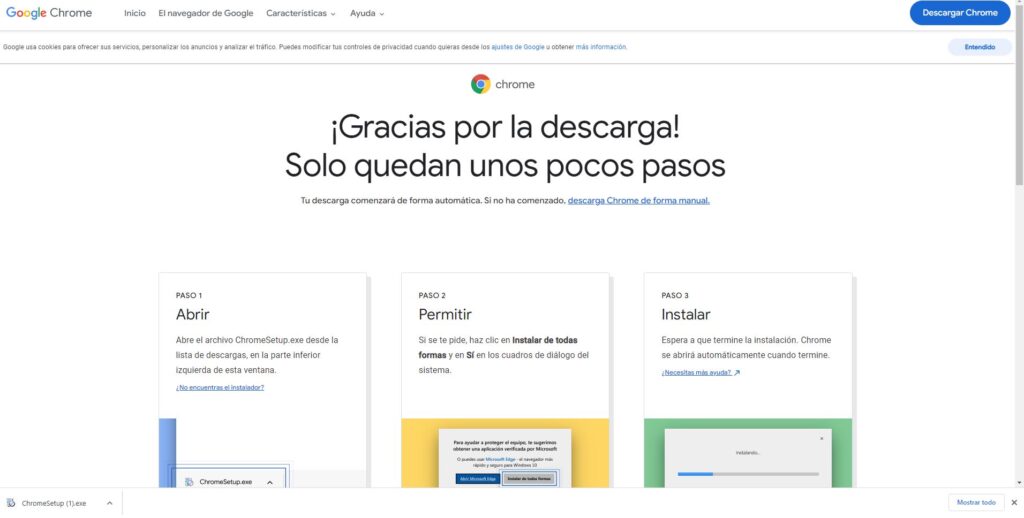Click the Descargar Chrome button
This screenshot has width=1024, height=518.
(x=960, y=13)
